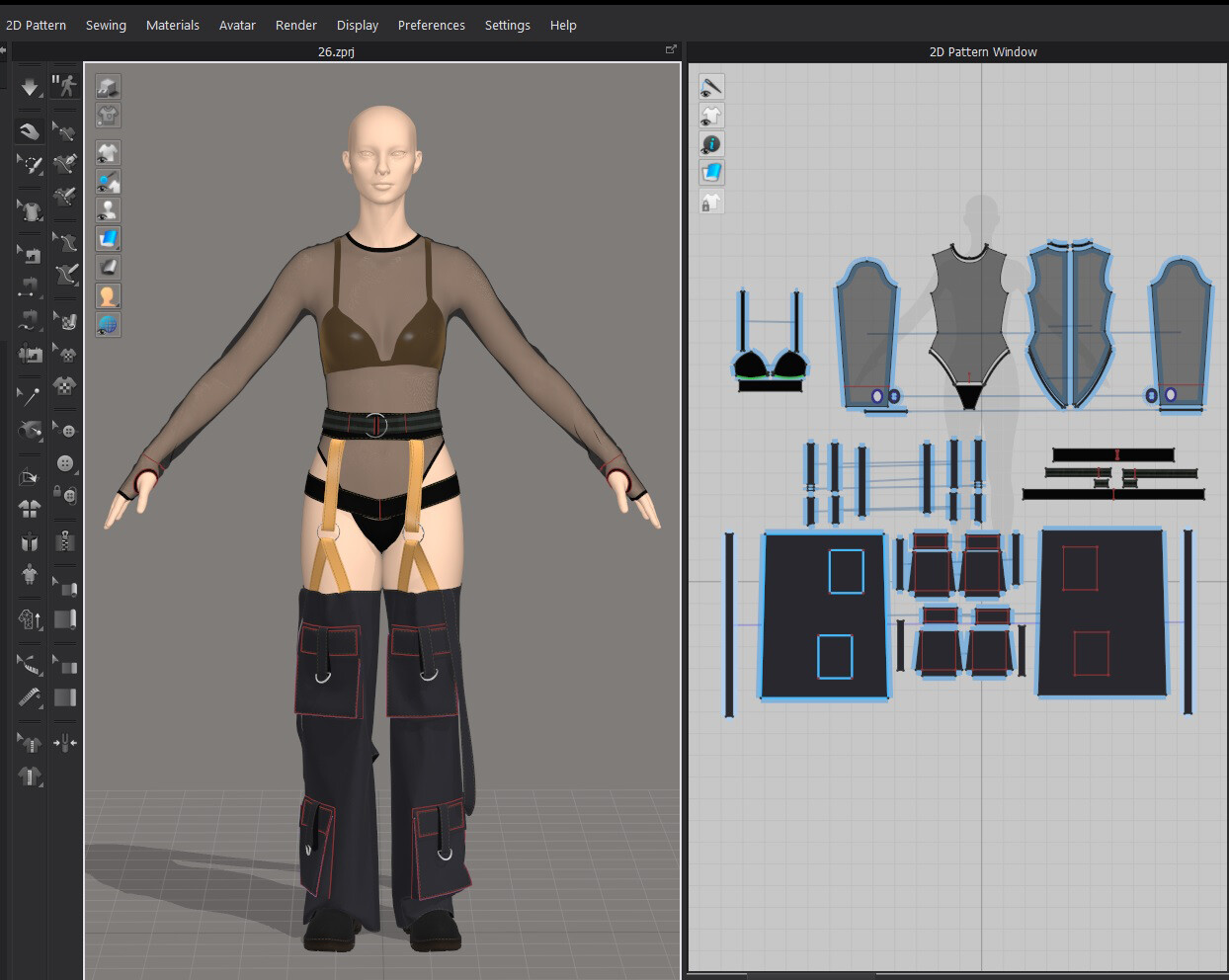Toggle Show Pattern Information in 2D window

click(710, 143)
